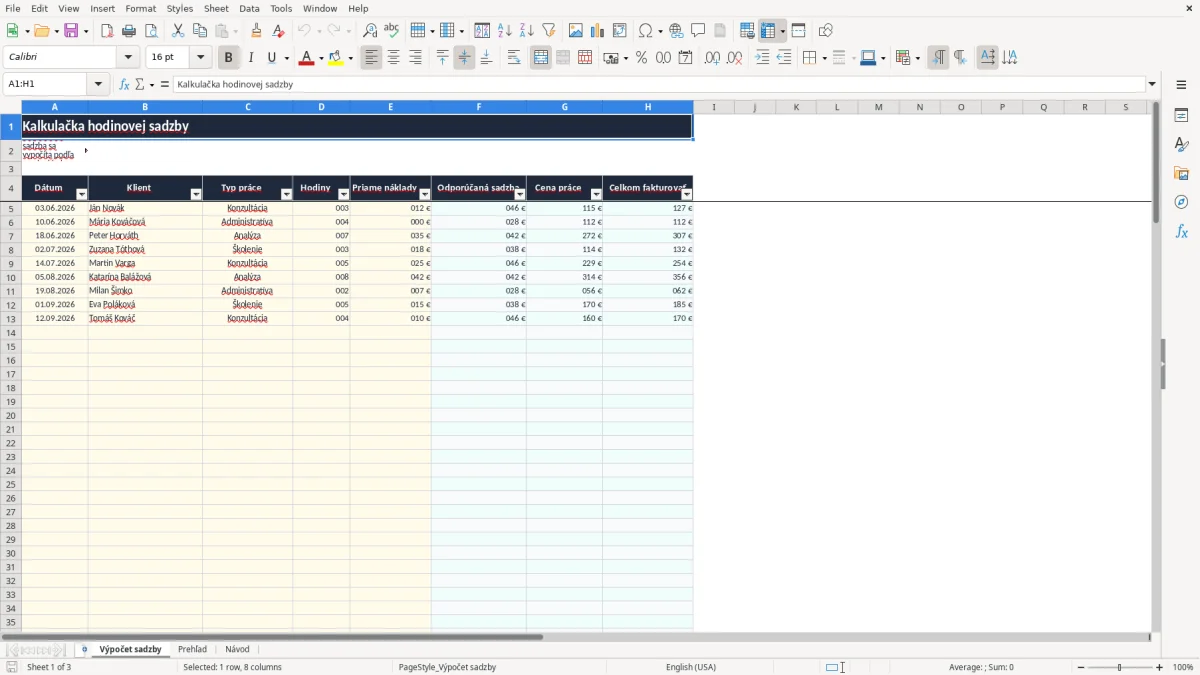Open the Format menu
This screenshot has height=675, width=1200.
pyautogui.click(x=141, y=8)
